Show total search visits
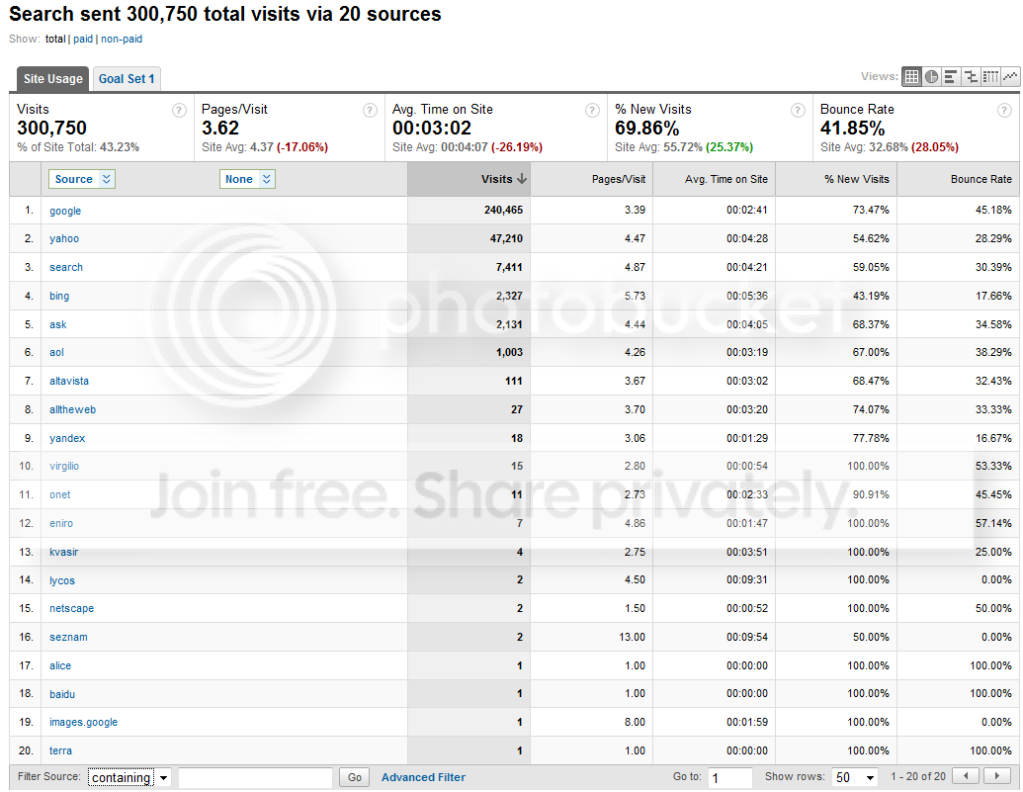Viewport: 1023px width, 792px height. click(x=55, y=39)
